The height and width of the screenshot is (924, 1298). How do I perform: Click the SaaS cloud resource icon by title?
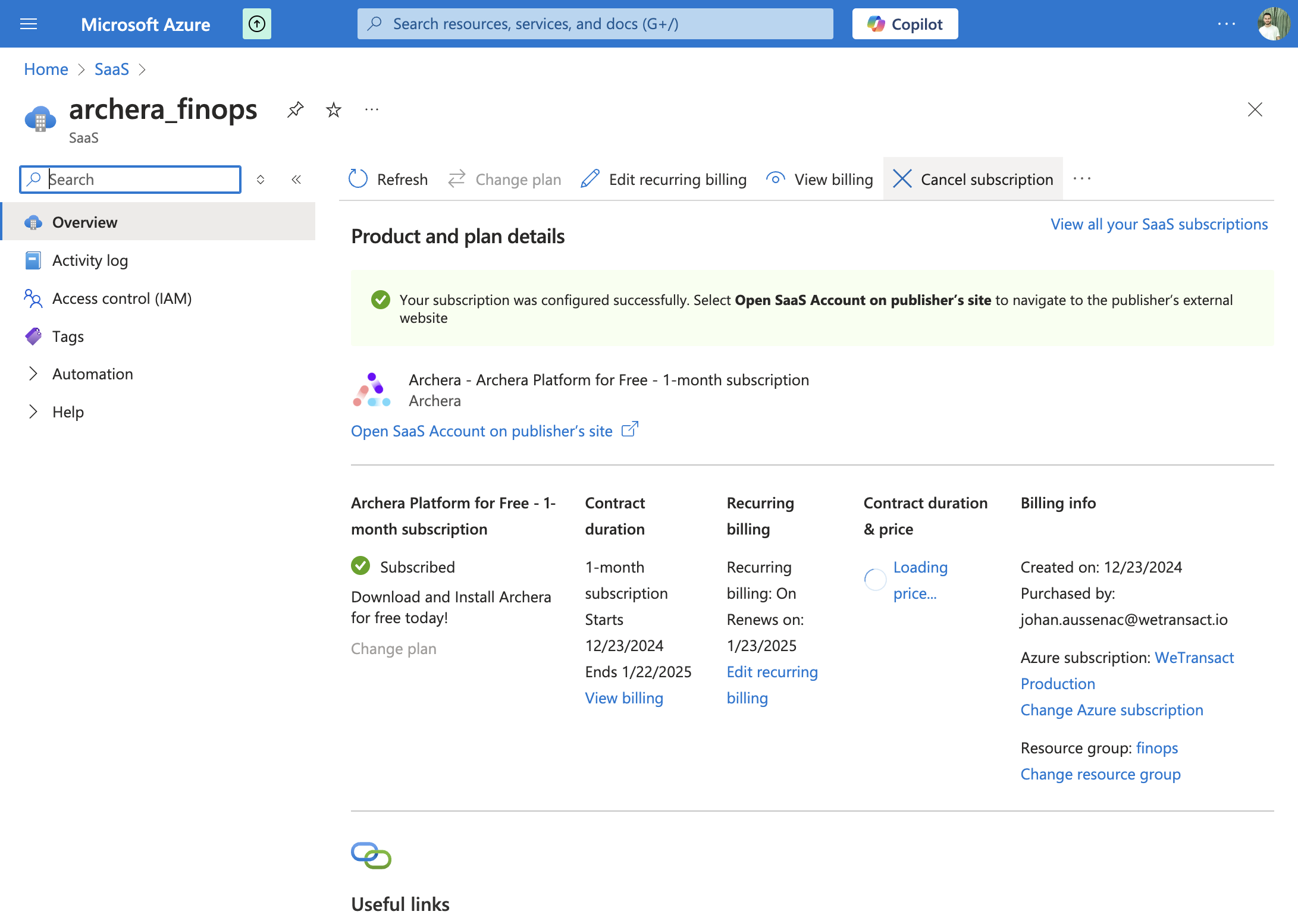tap(40, 119)
